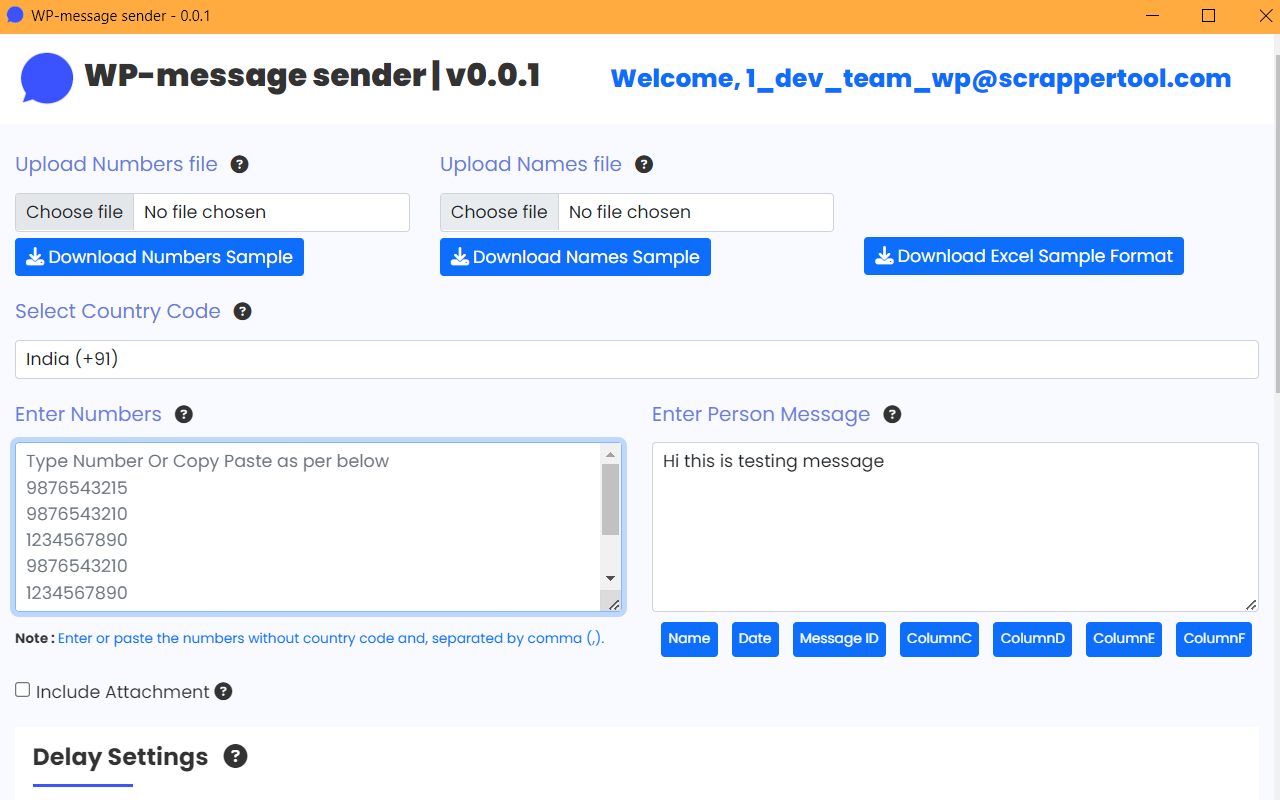
Task: Open help icon beside Include Attachment
Action: 223,691
